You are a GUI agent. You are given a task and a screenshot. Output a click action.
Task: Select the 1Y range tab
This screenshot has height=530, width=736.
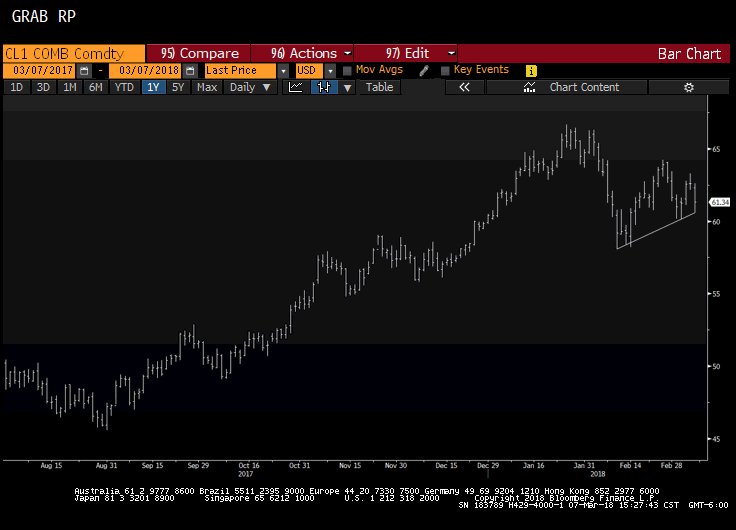pyautogui.click(x=153, y=87)
